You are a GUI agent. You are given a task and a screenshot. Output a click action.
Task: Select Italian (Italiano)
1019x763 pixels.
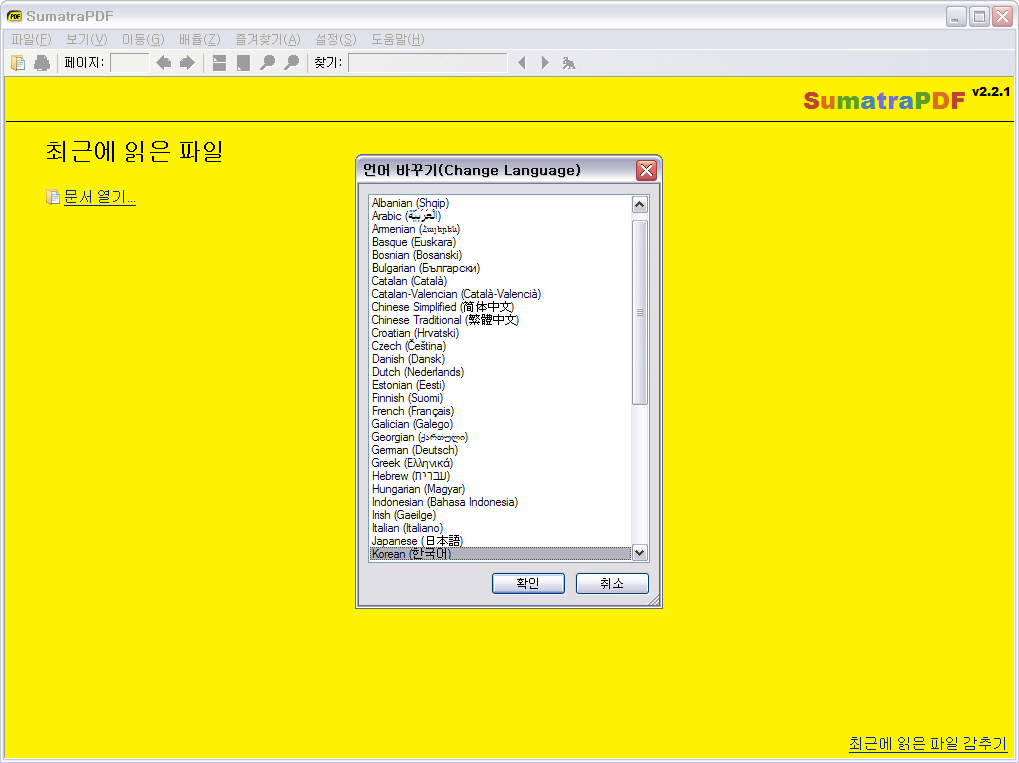500,528
